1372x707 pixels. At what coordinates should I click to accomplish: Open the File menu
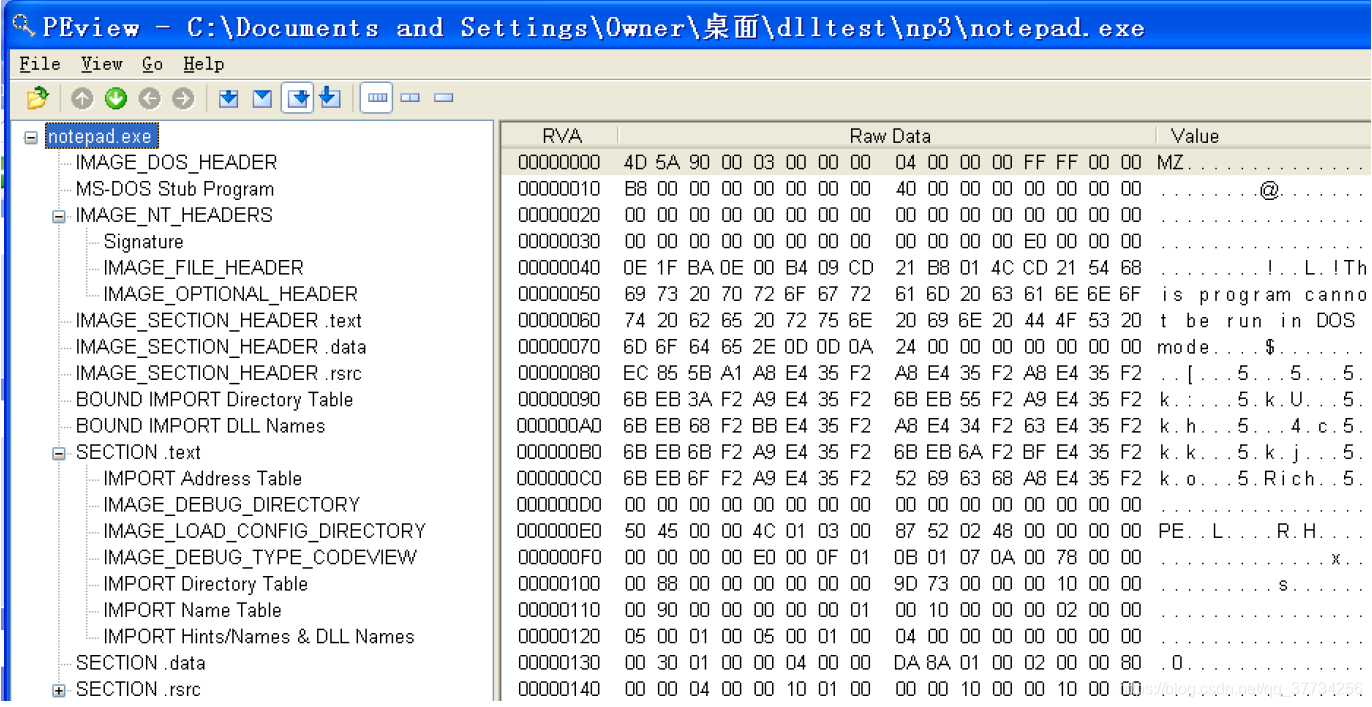point(40,64)
